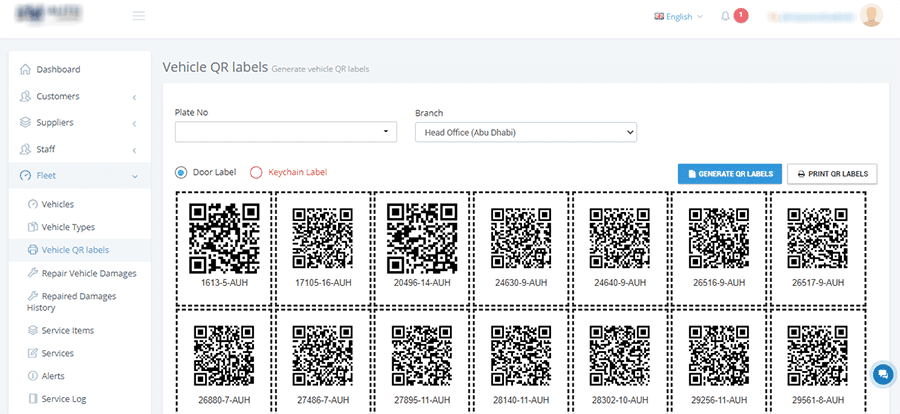Click the Vehicle QR labels printer icon

pos(32,250)
